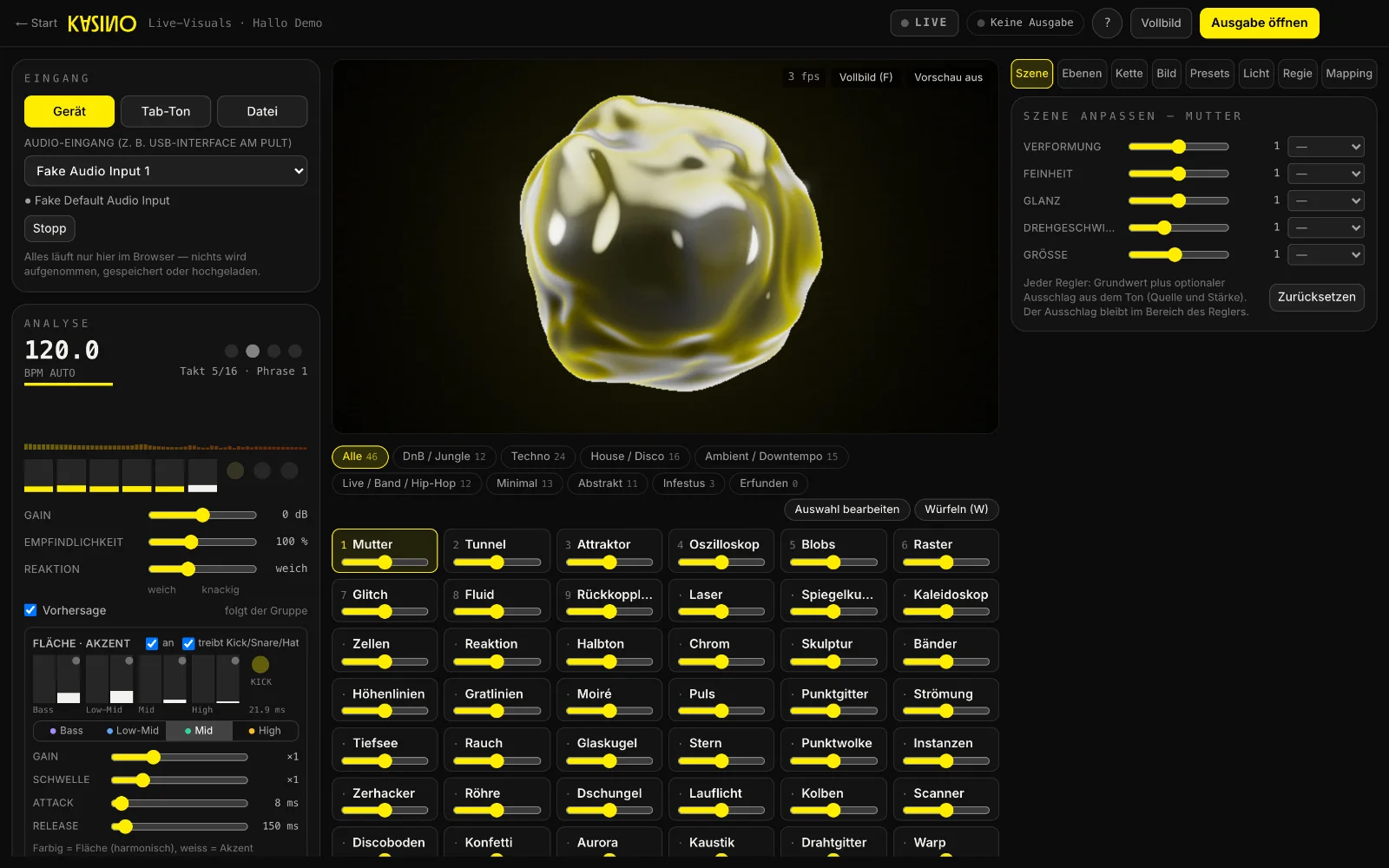Select the Gerät input source
This screenshot has height=868, width=1389.
click(69, 111)
